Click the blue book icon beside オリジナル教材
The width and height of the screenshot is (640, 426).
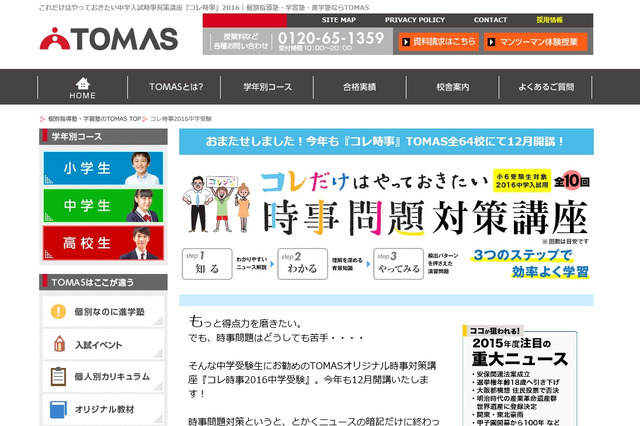58,409
